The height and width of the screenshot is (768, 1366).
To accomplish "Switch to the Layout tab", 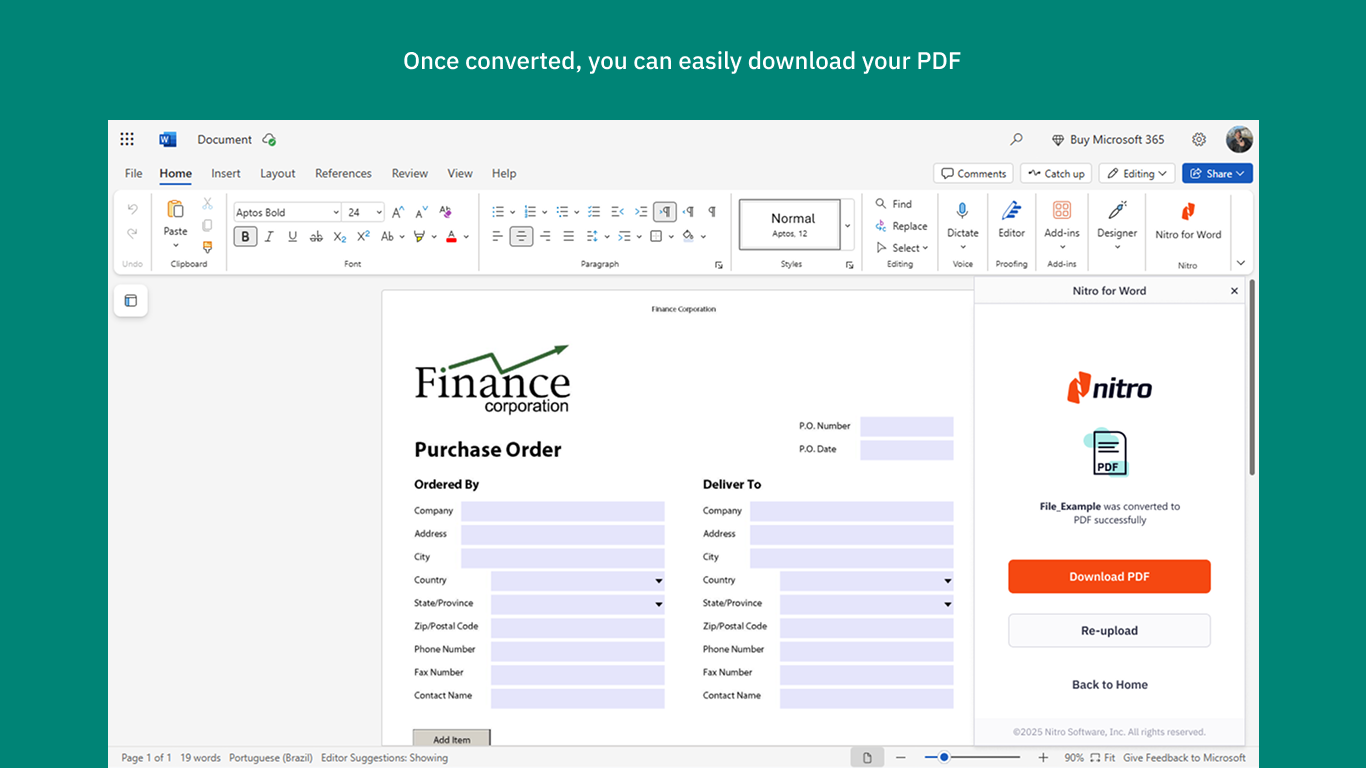I will [x=278, y=173].
